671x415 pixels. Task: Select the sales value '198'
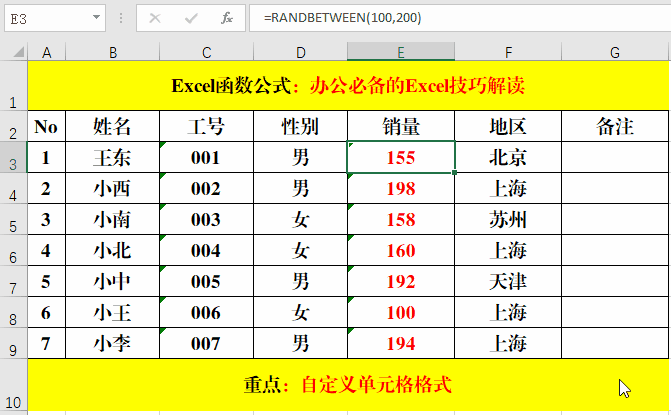(x=401, y=188)
